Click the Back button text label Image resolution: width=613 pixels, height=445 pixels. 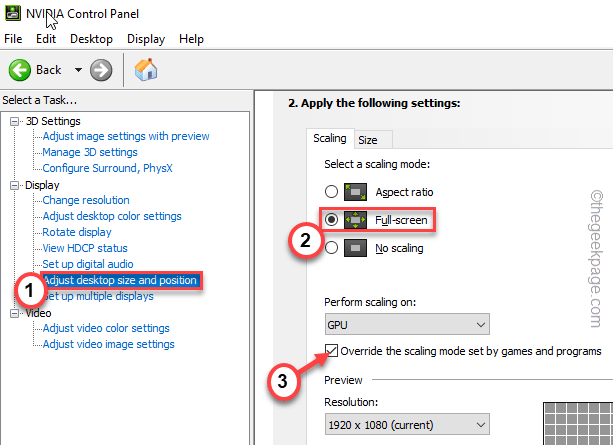48,70
